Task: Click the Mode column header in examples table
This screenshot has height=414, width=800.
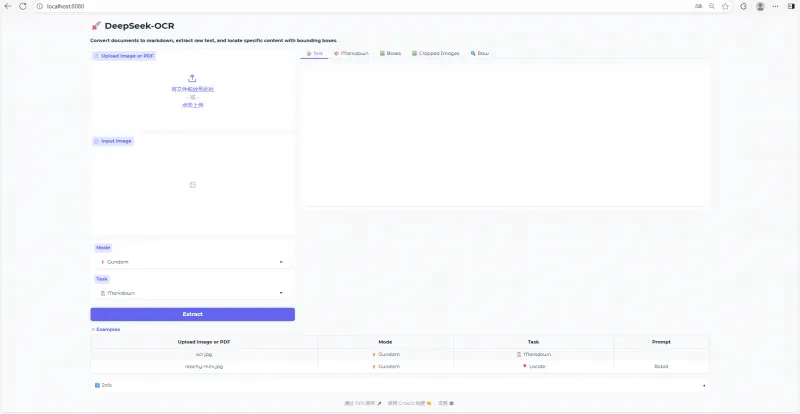Action: coord(386,342)
